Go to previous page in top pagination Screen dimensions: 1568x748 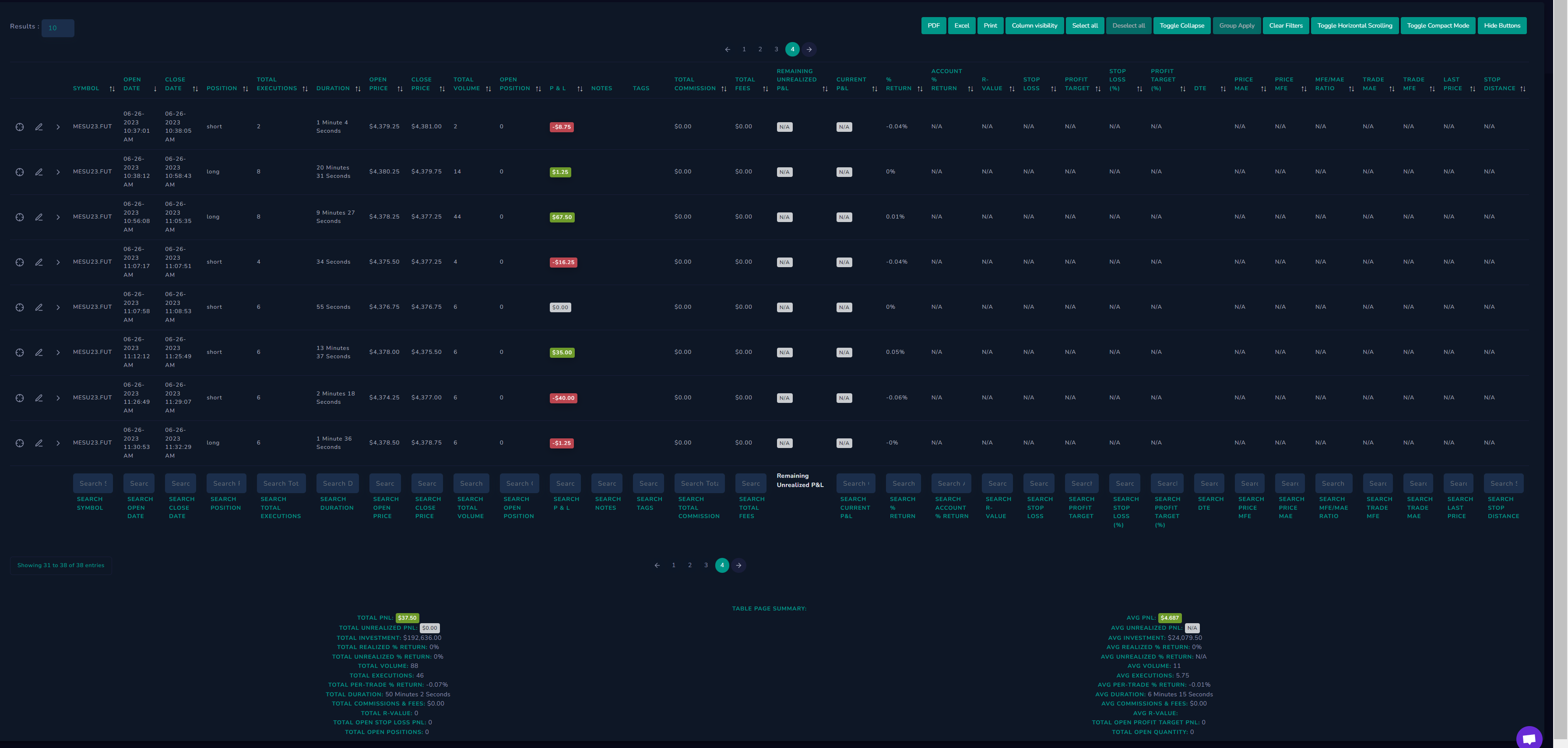coord(728,49)
